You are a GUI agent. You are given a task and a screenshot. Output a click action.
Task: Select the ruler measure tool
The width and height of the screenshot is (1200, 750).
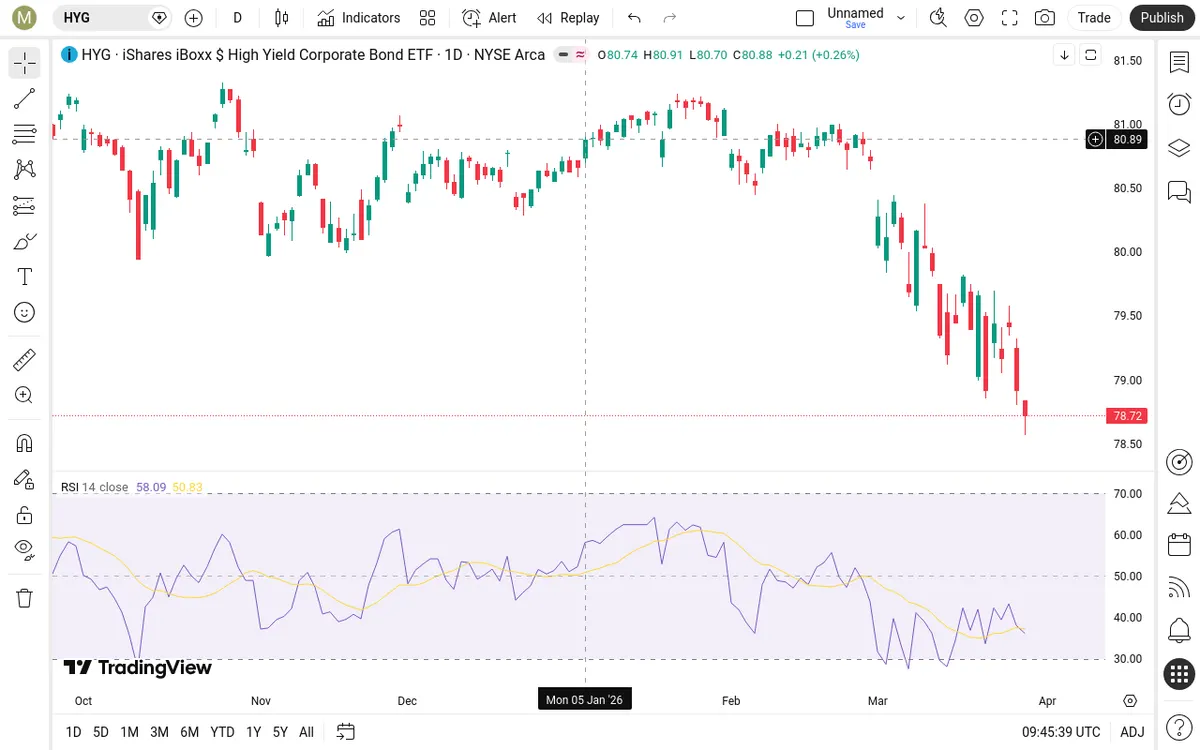click(x=25, y=360)
